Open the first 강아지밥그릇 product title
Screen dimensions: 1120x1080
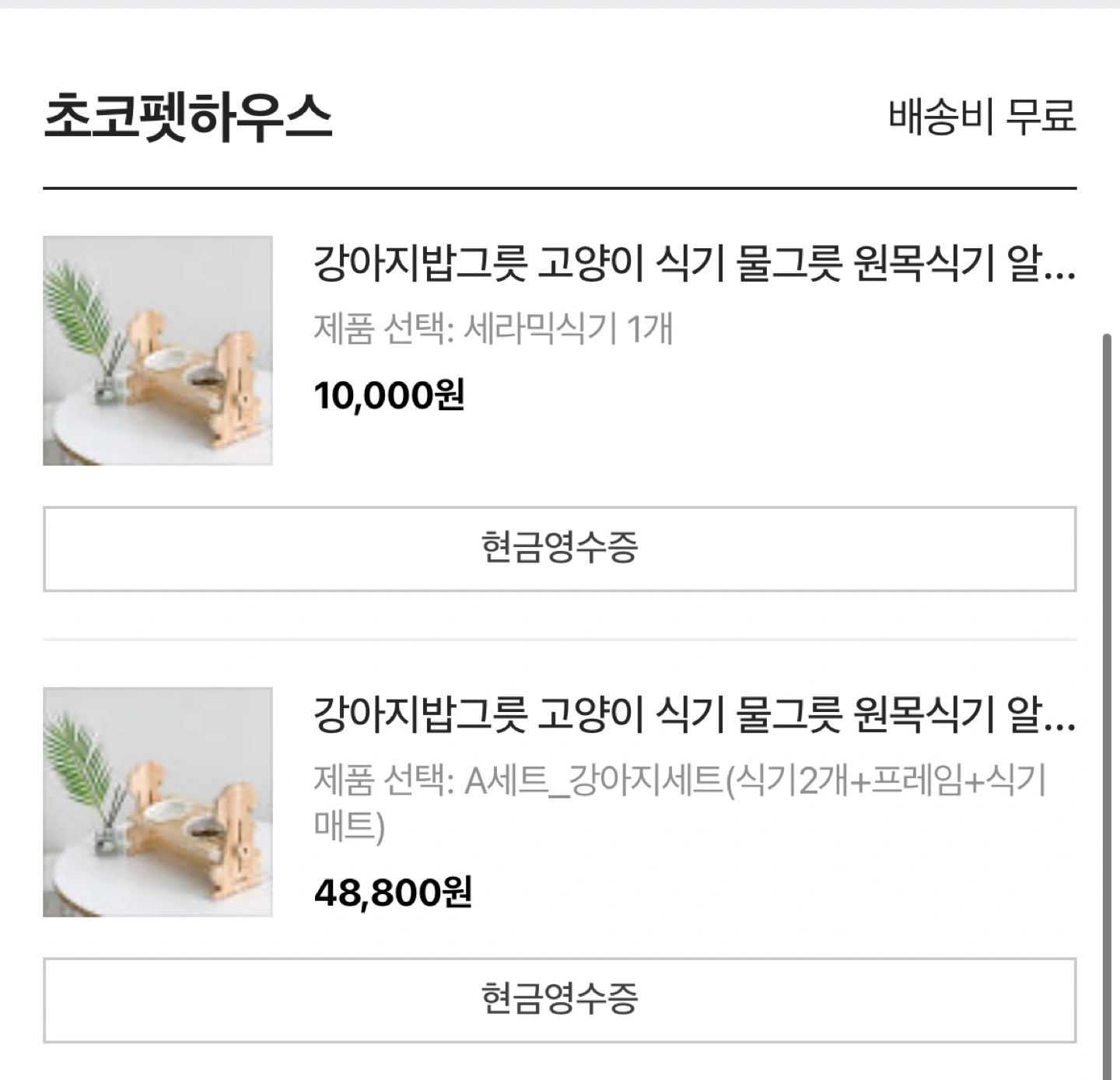[x=677, y=264]
